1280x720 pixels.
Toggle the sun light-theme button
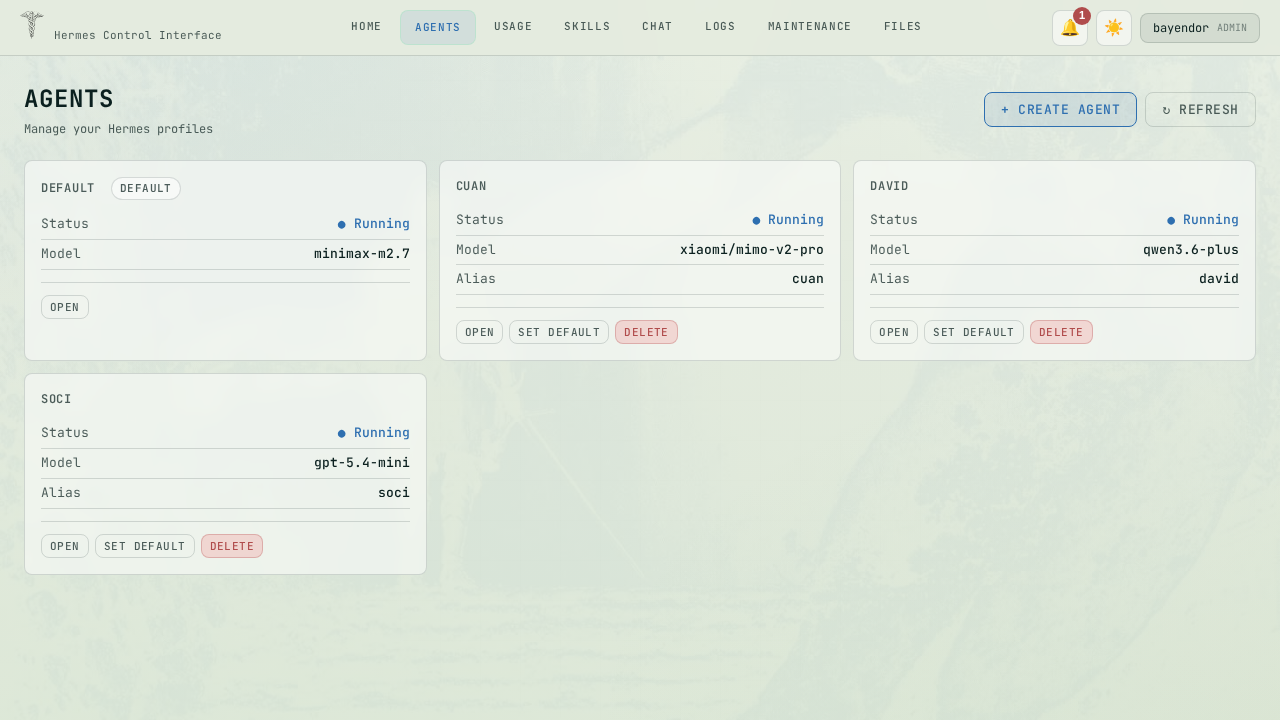1114,28
